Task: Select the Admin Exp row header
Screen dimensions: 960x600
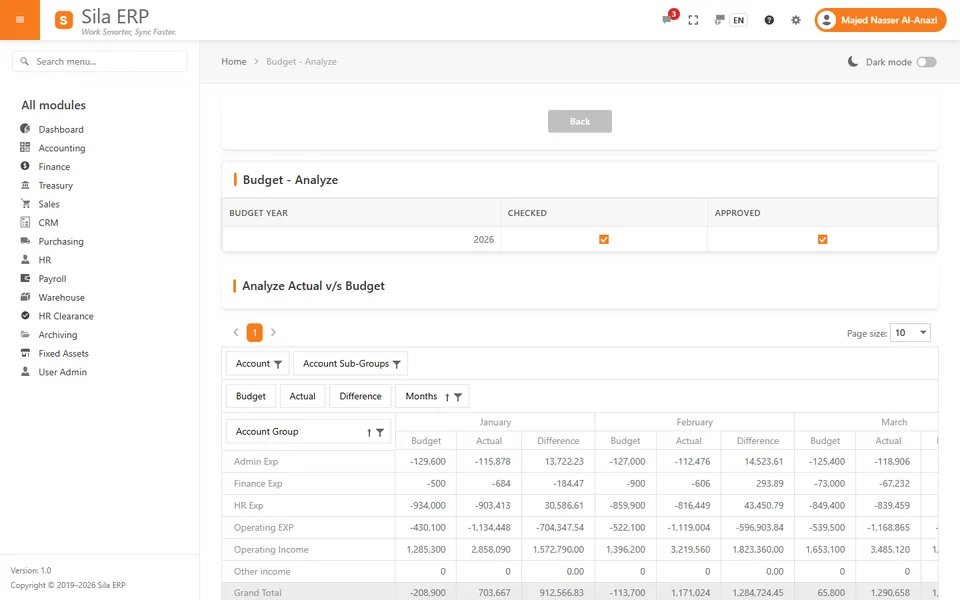Action: tap(308, 462)
